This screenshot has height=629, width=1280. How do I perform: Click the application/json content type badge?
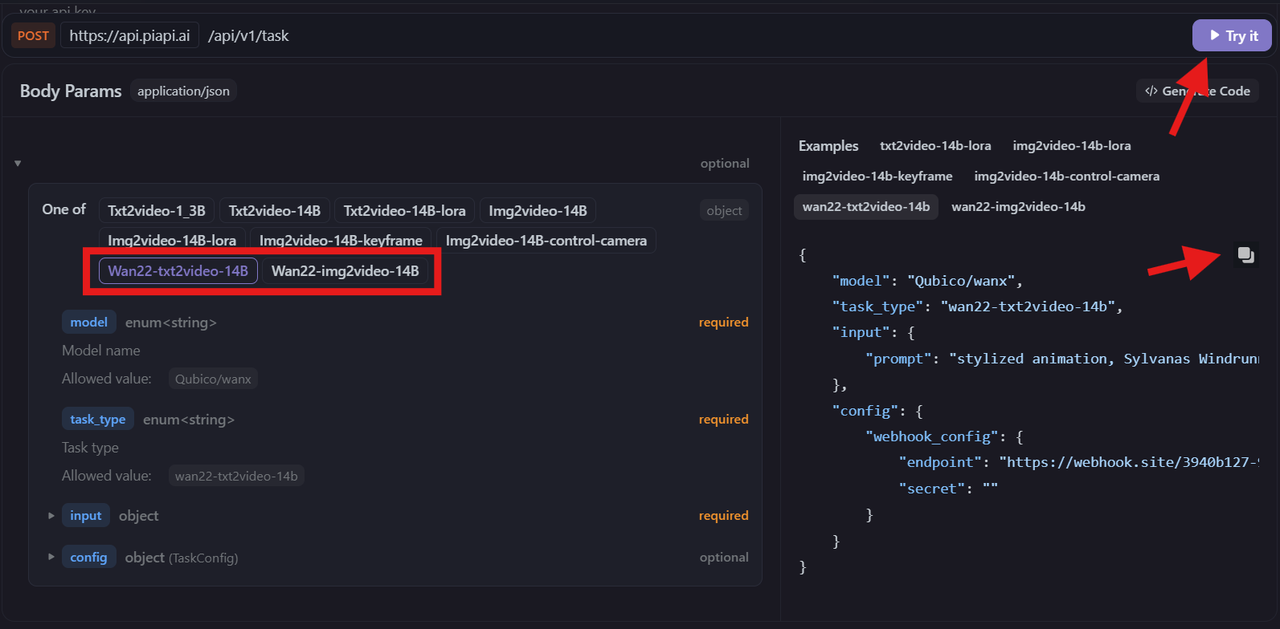click(x=183, y=91)
